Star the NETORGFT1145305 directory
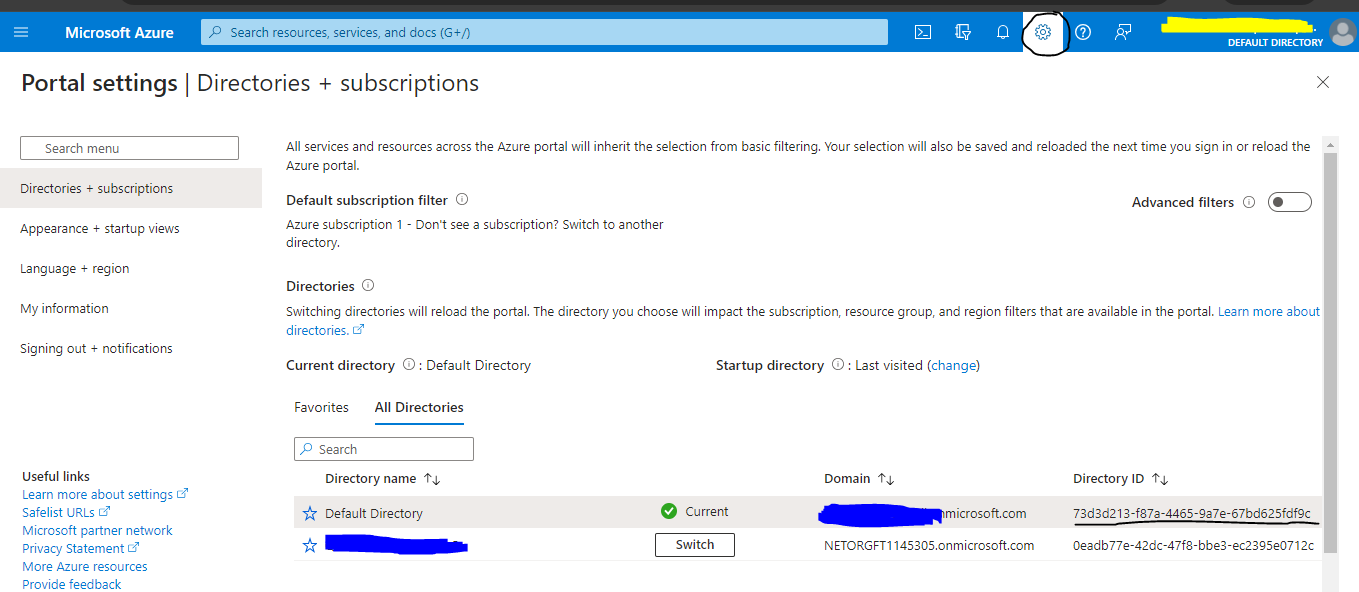 (309, 545)
